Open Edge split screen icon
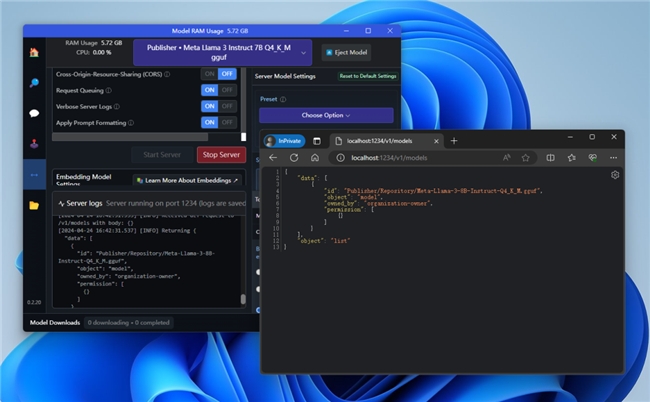This screenshot has width=650, height=402. coord(551,157)
